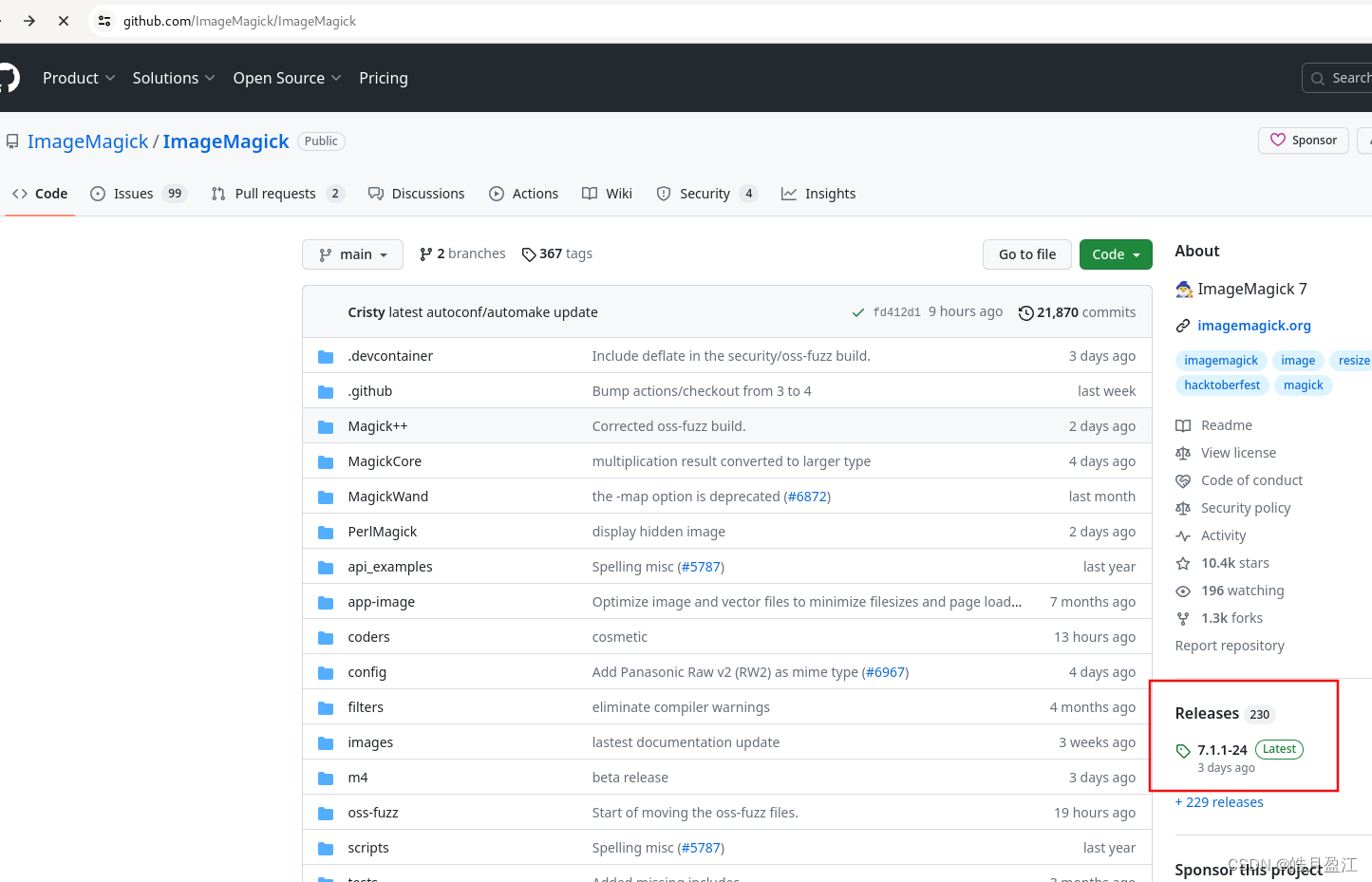Switch to the Insights tab
This screenshot has width=1372, height=882.
pyautogui.click(x=818, y=194)
